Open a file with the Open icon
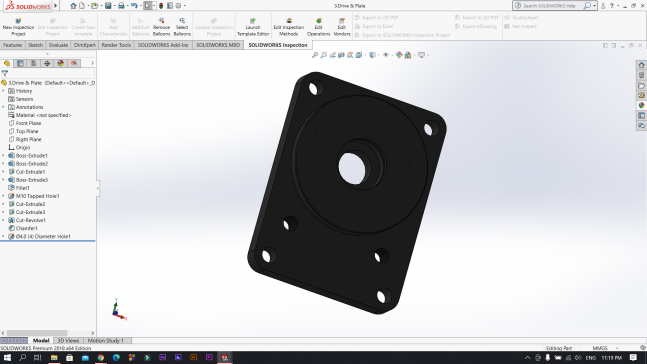Viewport: 647px width, 364px height. pyautogui.click(x=94, y=6)
